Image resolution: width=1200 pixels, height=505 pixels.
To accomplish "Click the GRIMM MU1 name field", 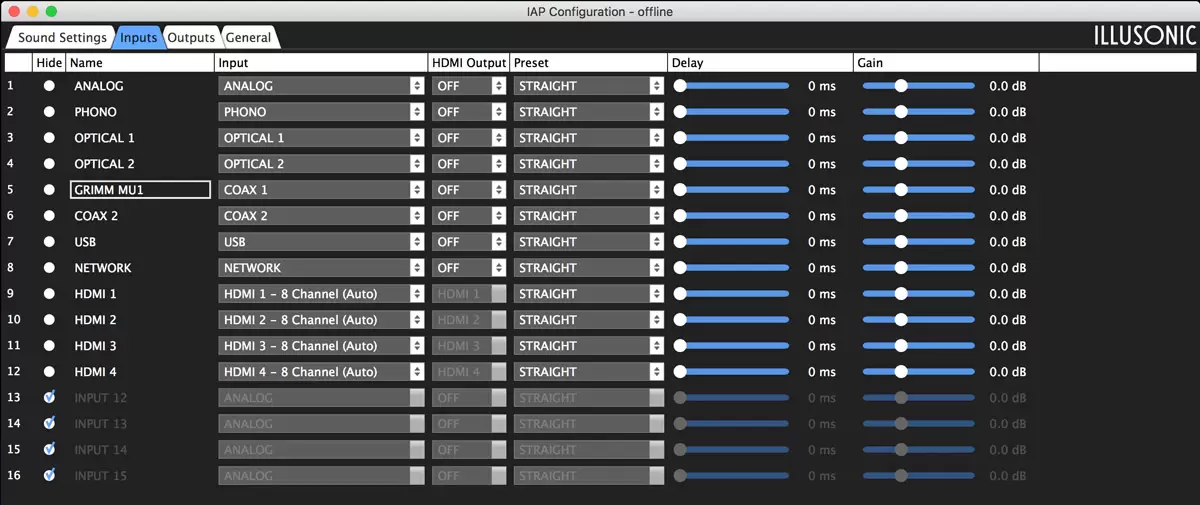I will [140, 190].
